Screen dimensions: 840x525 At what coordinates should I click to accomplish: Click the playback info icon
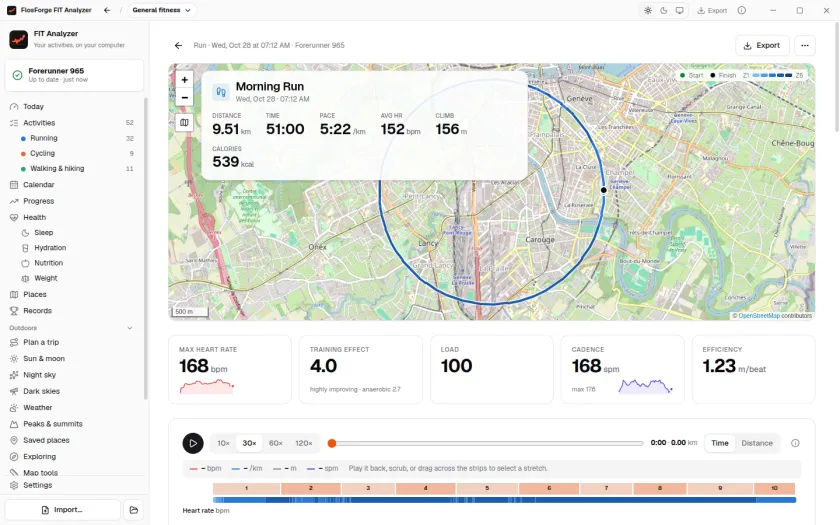pyautogui.click(x=795, y=443)
